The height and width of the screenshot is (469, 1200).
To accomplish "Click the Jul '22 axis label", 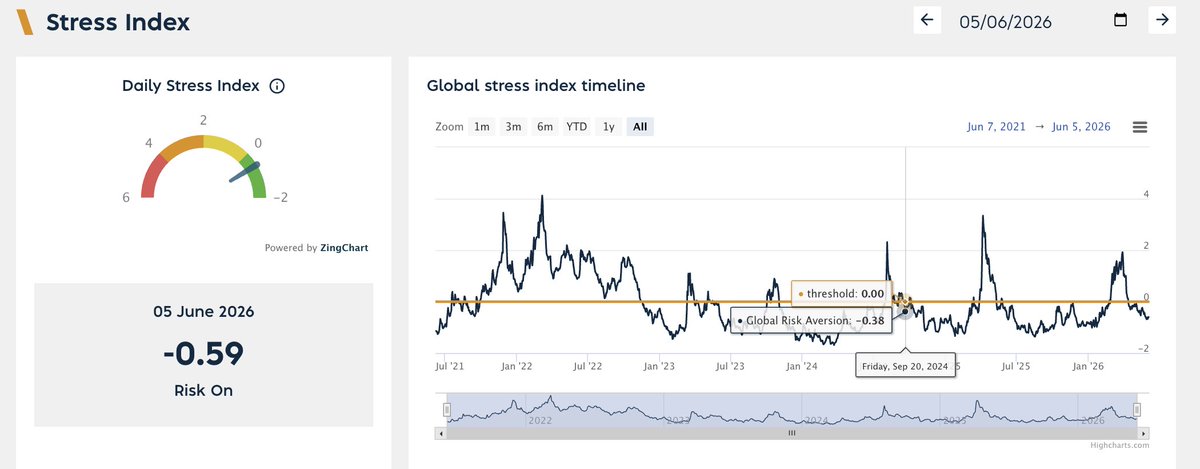I will 588,367.
